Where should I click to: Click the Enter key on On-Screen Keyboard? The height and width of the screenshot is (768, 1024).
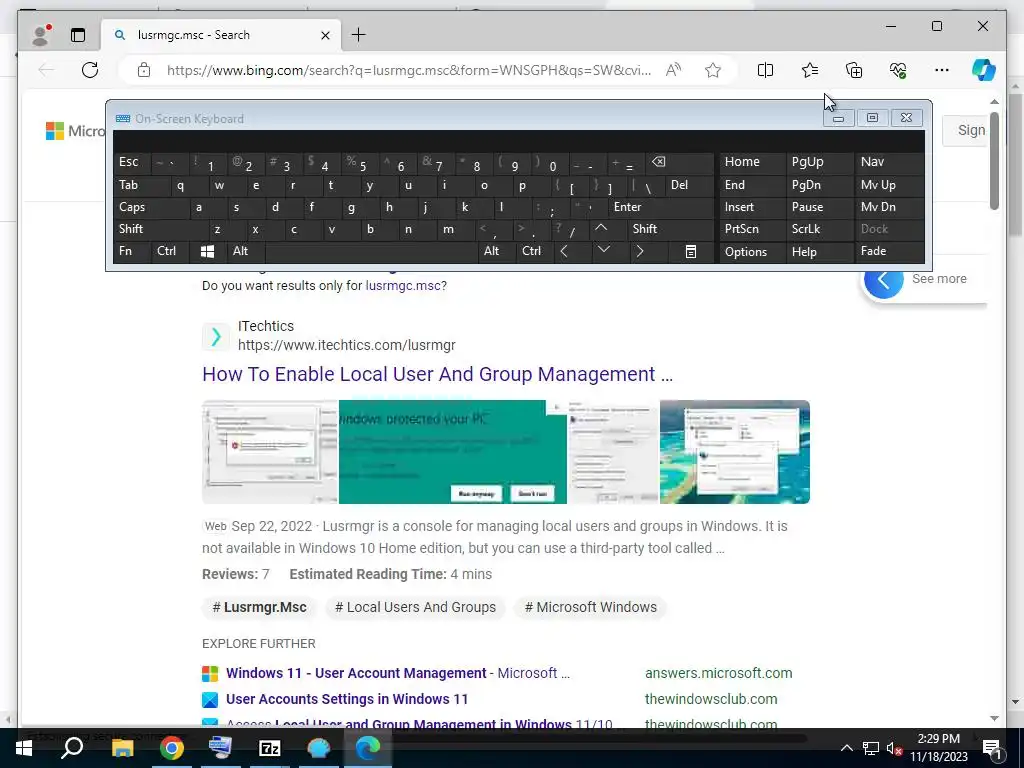pos(660,207)
